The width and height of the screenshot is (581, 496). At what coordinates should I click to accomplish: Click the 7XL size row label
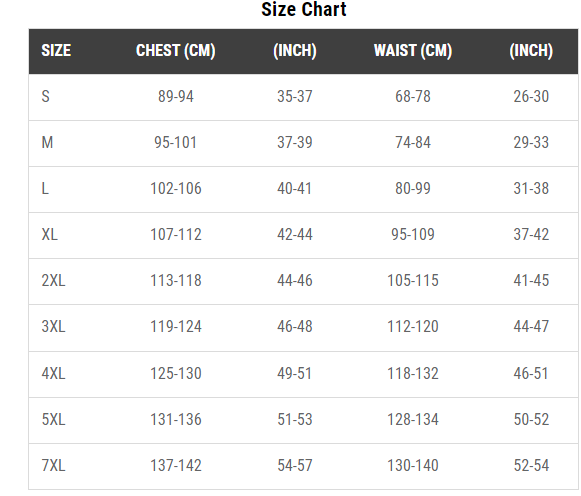(53, 466)
